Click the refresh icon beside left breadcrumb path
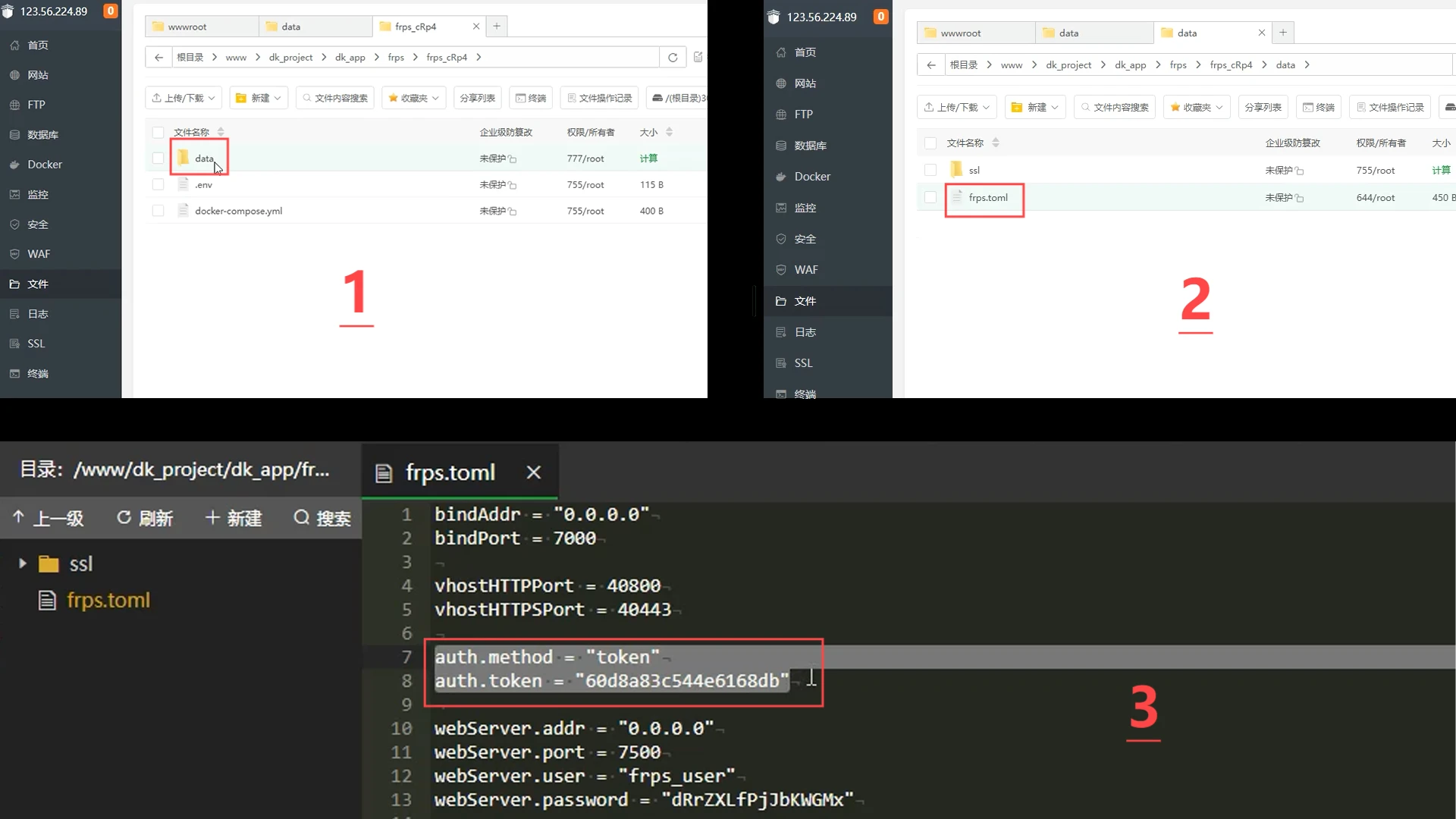This screenshot has width=1456, height=819. [x=673, y=58]
